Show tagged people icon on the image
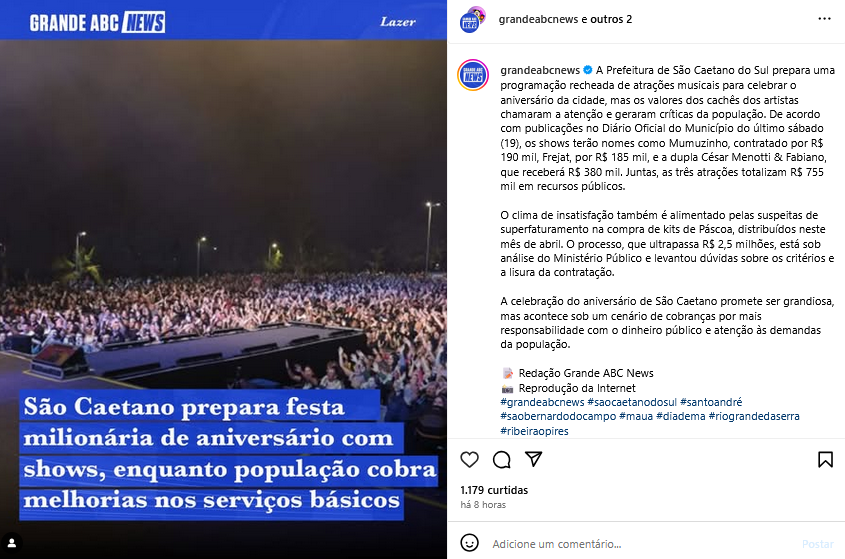 (11, 543)
